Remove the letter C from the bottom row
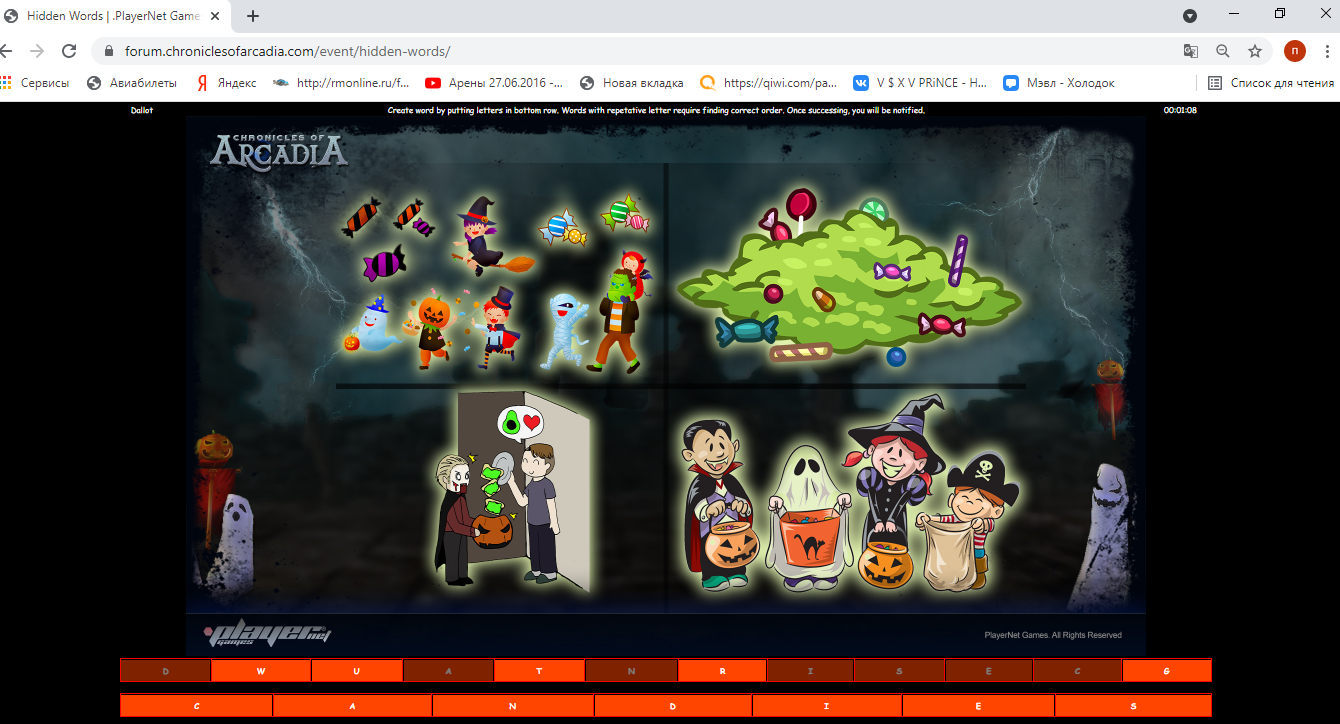 coord(197,706)
